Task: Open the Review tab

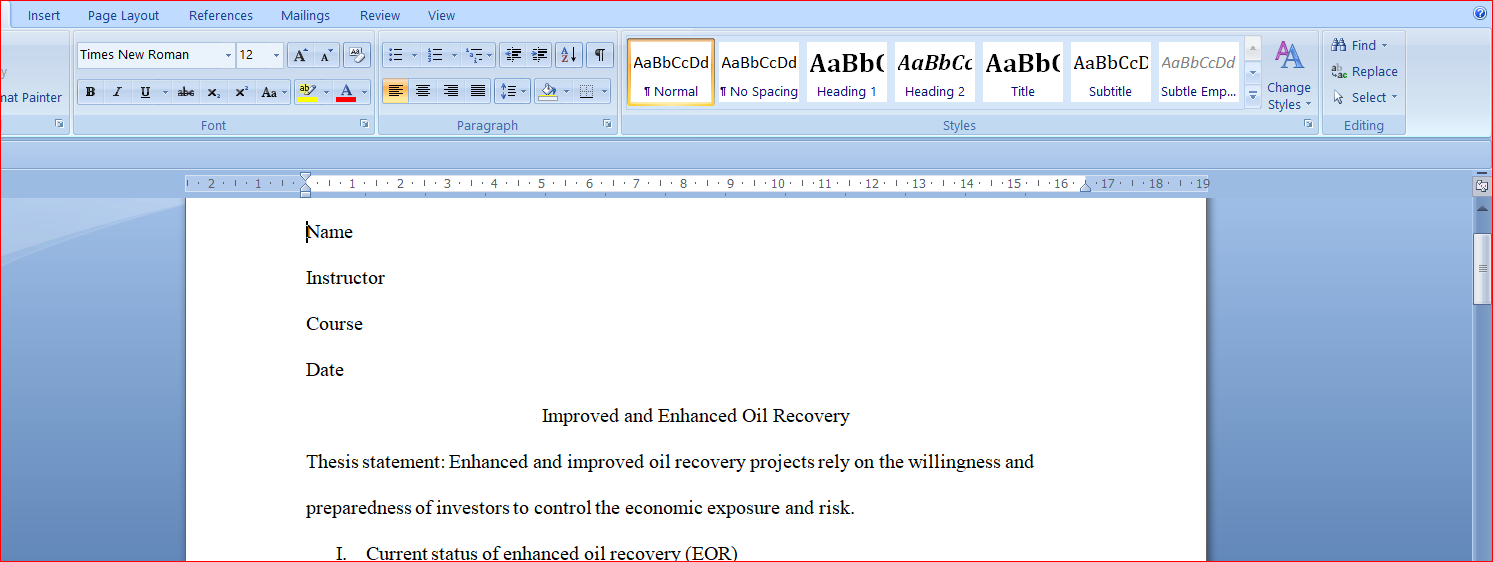Action: tap(380, 15)
